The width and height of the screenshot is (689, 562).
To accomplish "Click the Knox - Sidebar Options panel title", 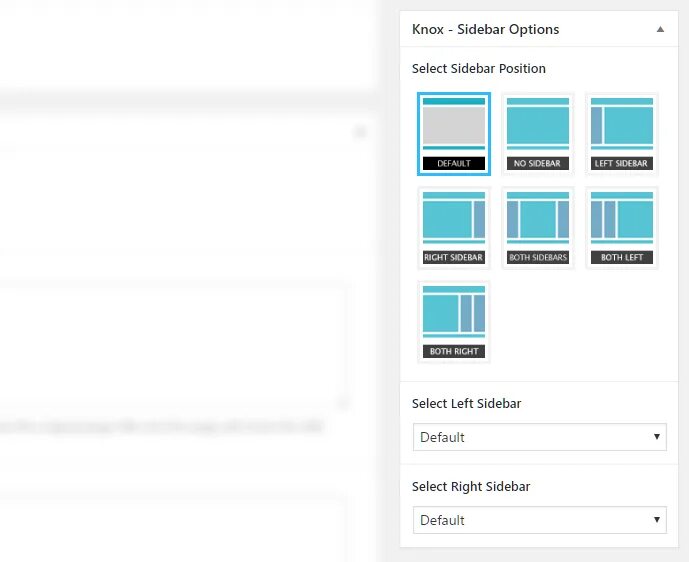I will coord(486,29).
